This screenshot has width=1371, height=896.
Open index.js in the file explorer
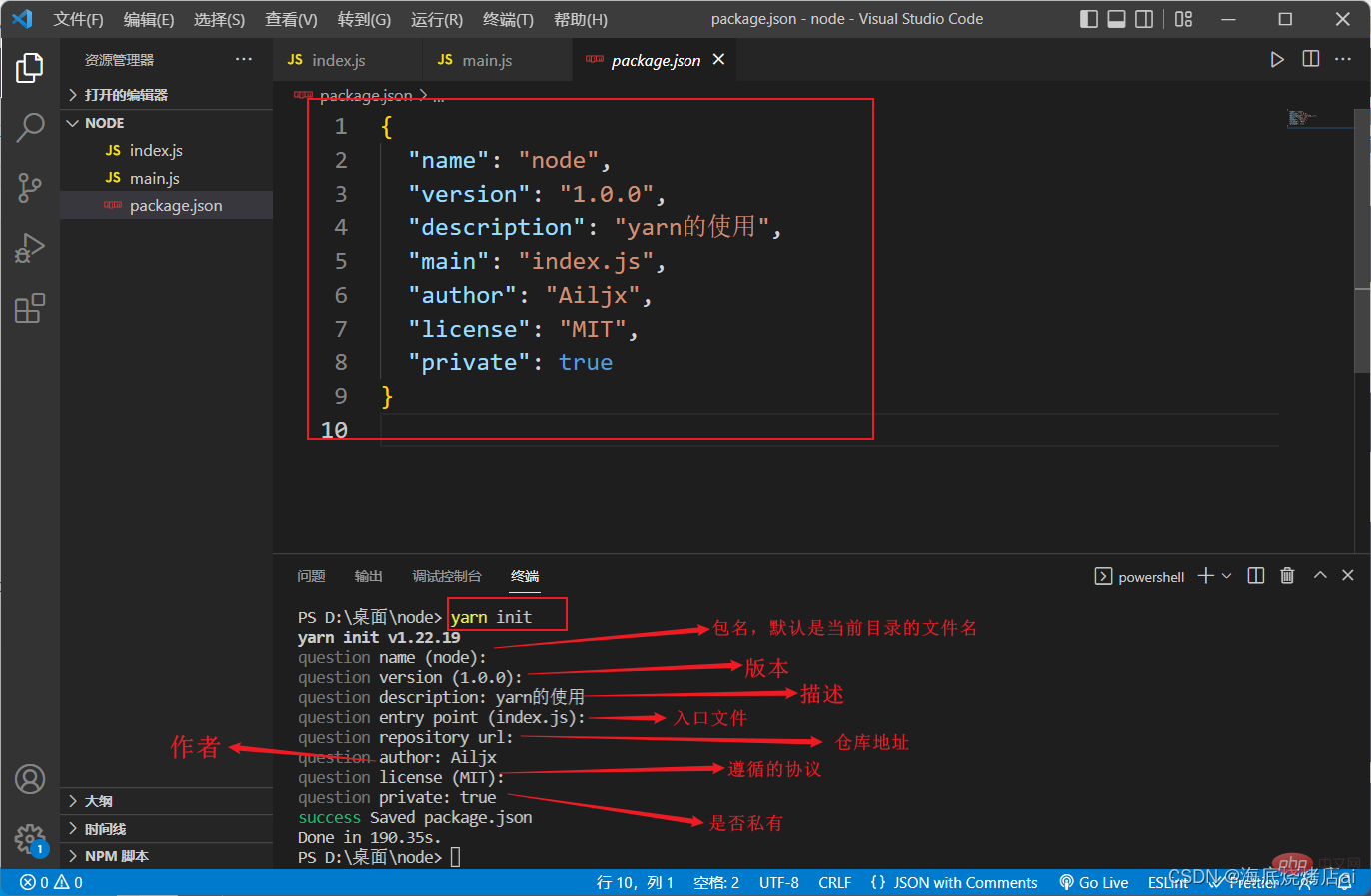(x=156, y=150)
